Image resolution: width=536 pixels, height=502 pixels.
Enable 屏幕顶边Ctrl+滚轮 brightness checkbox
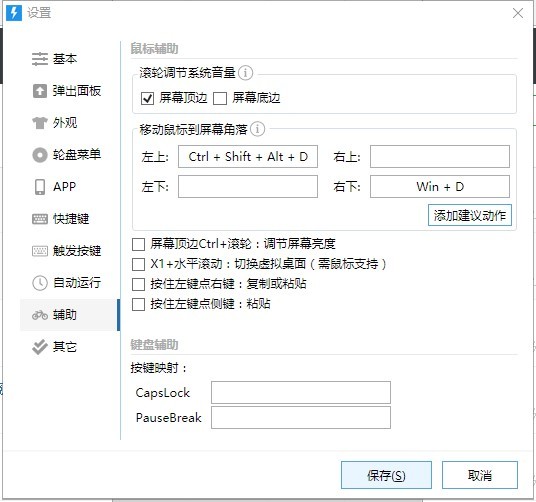pyautogui.click(x=138, y=244)
